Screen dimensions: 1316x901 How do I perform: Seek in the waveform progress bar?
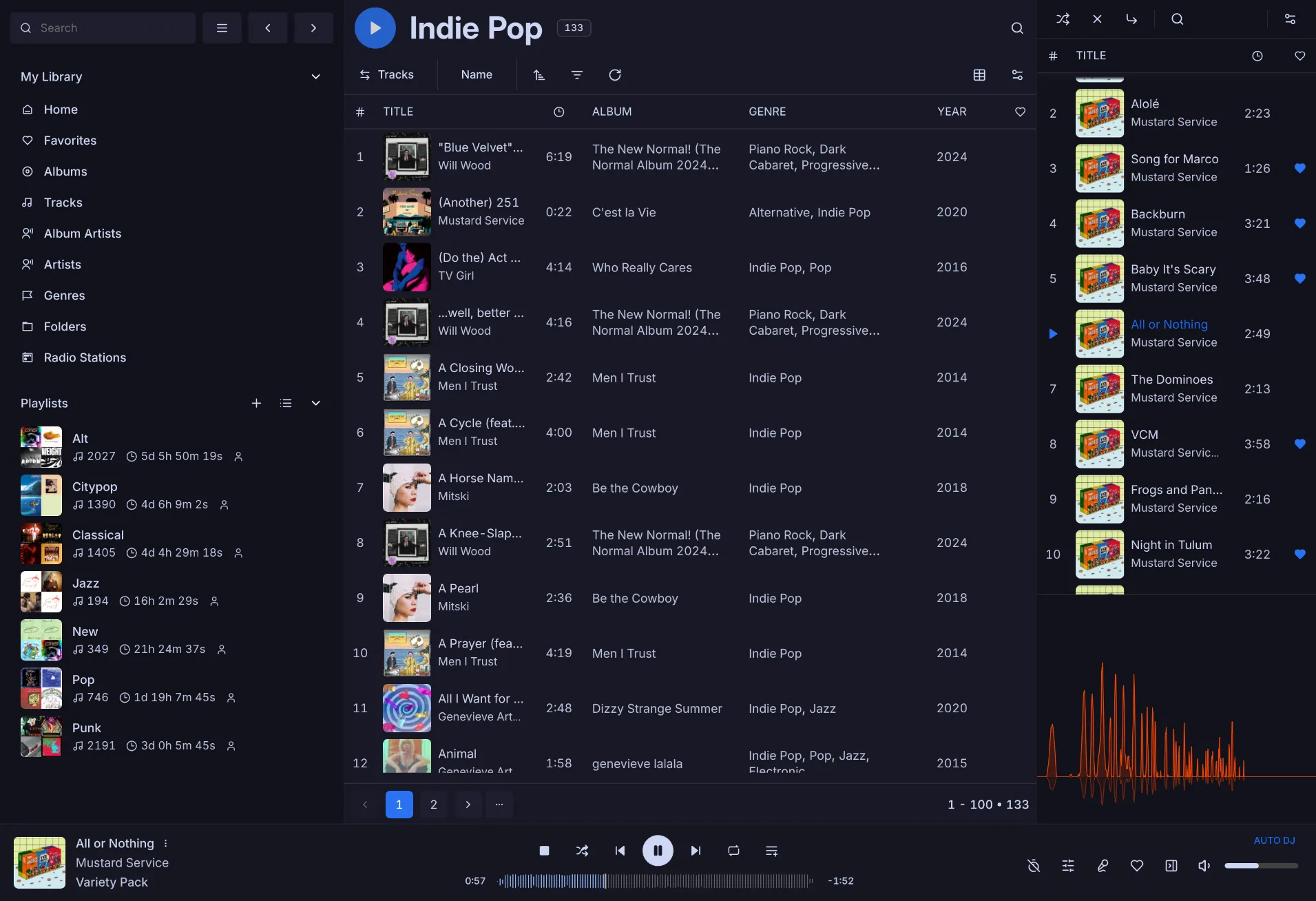tap(655, 881)
